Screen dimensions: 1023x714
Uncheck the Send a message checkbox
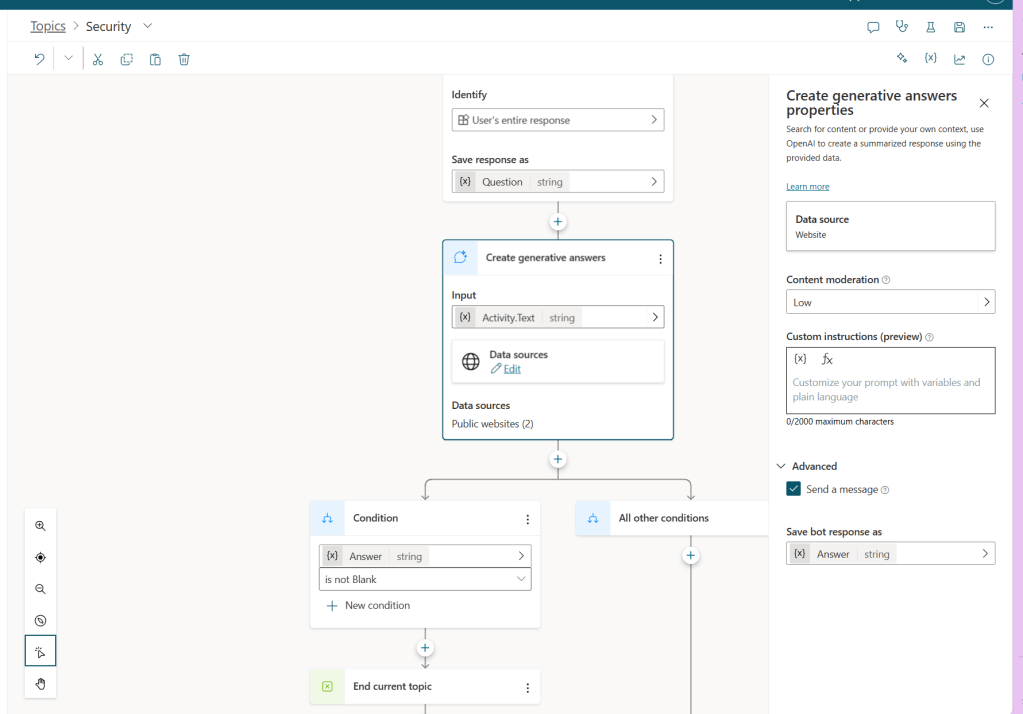(793, 489)
